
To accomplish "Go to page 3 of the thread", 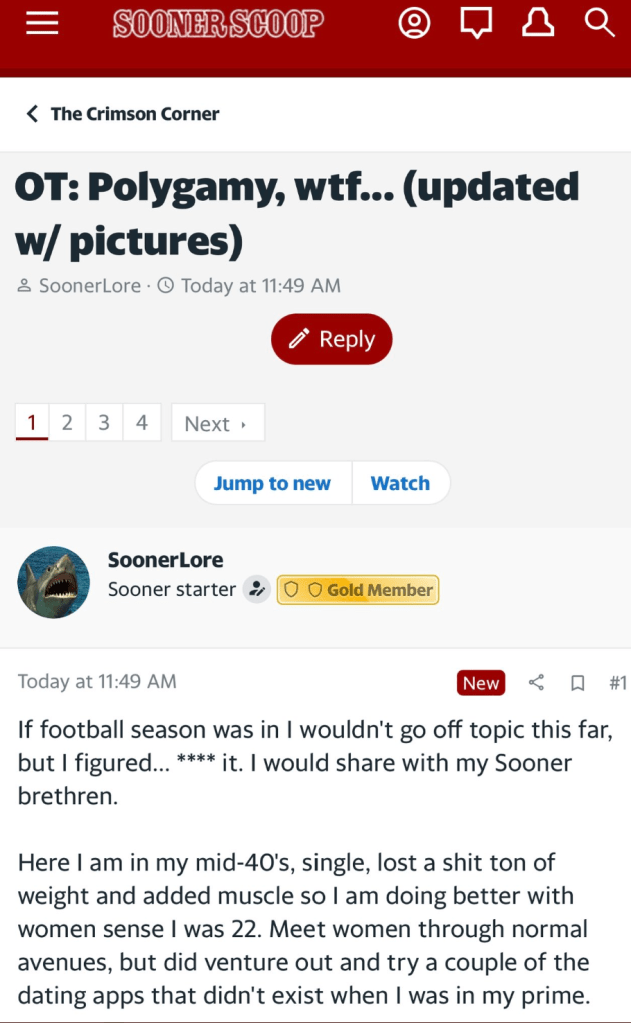I will tap(104, 423).
